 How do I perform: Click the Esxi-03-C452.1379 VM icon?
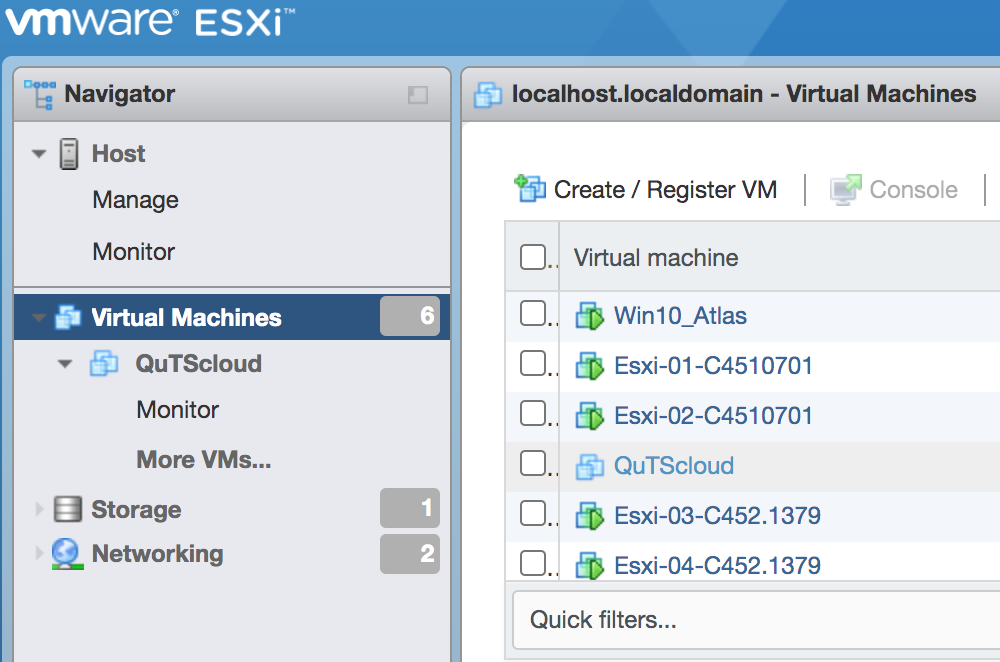pos(590,516)
